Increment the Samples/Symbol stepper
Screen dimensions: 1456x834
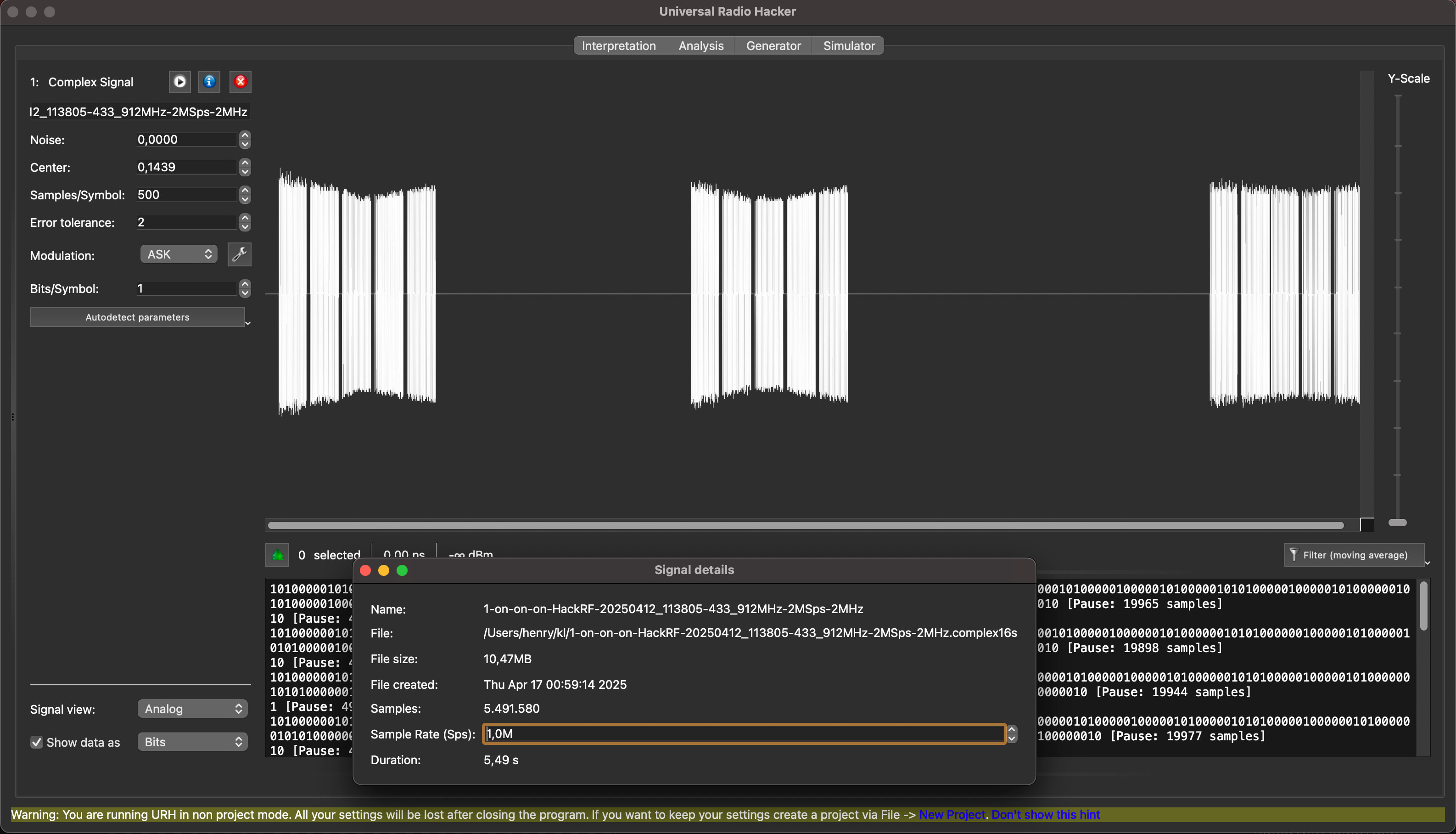point(245,191)
